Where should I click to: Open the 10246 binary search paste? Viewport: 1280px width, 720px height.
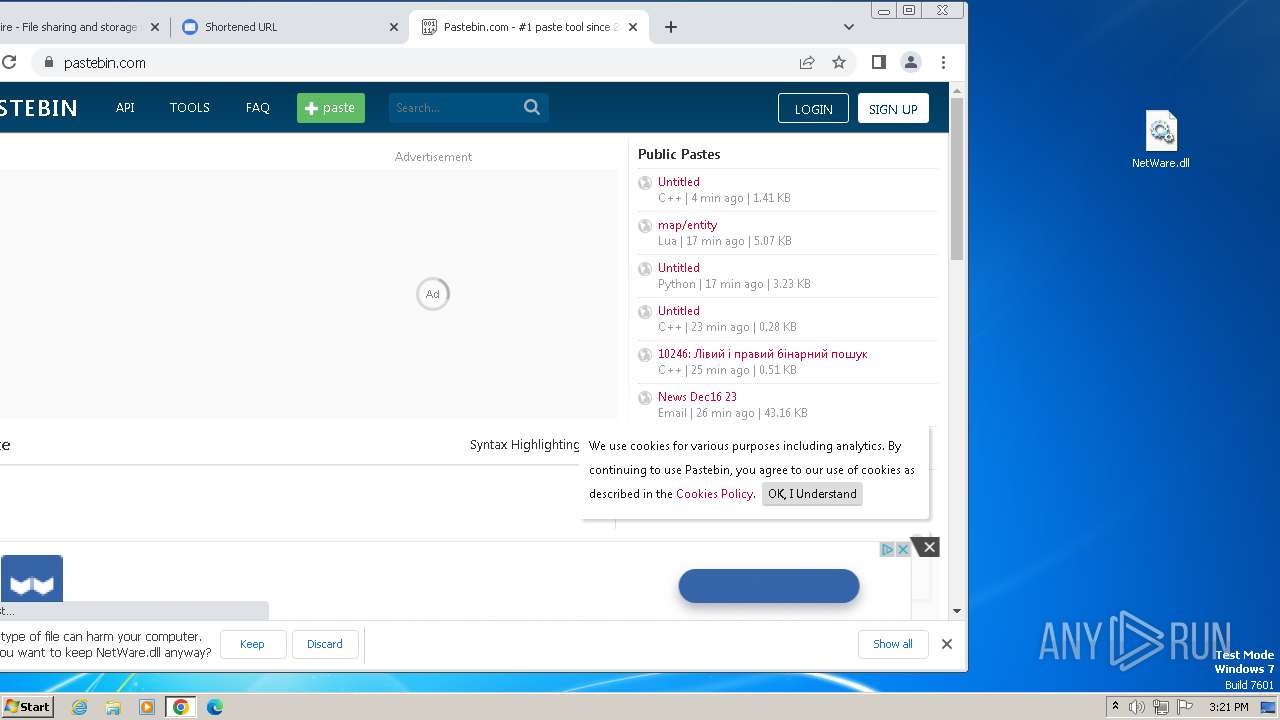(762, 354)
